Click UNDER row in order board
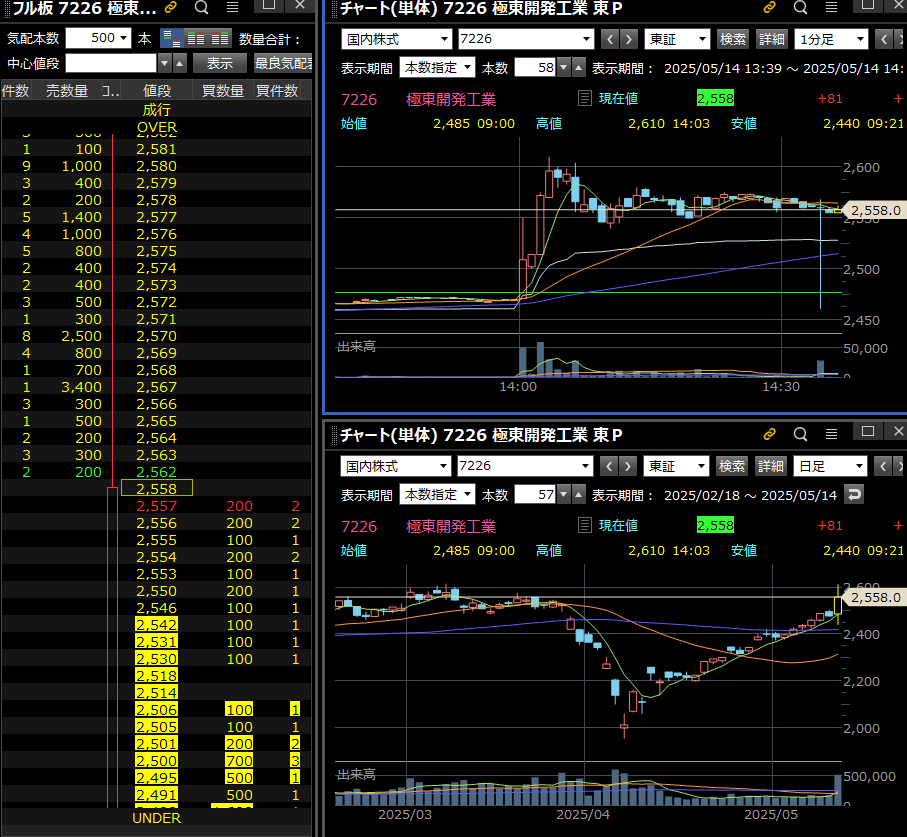 [x=157, y=818]
